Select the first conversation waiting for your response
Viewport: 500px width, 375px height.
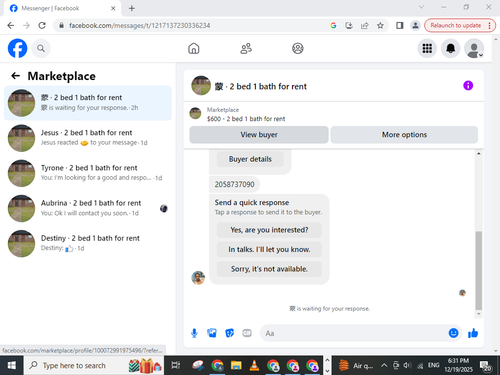pyautogui.click(x=88, y=103)
